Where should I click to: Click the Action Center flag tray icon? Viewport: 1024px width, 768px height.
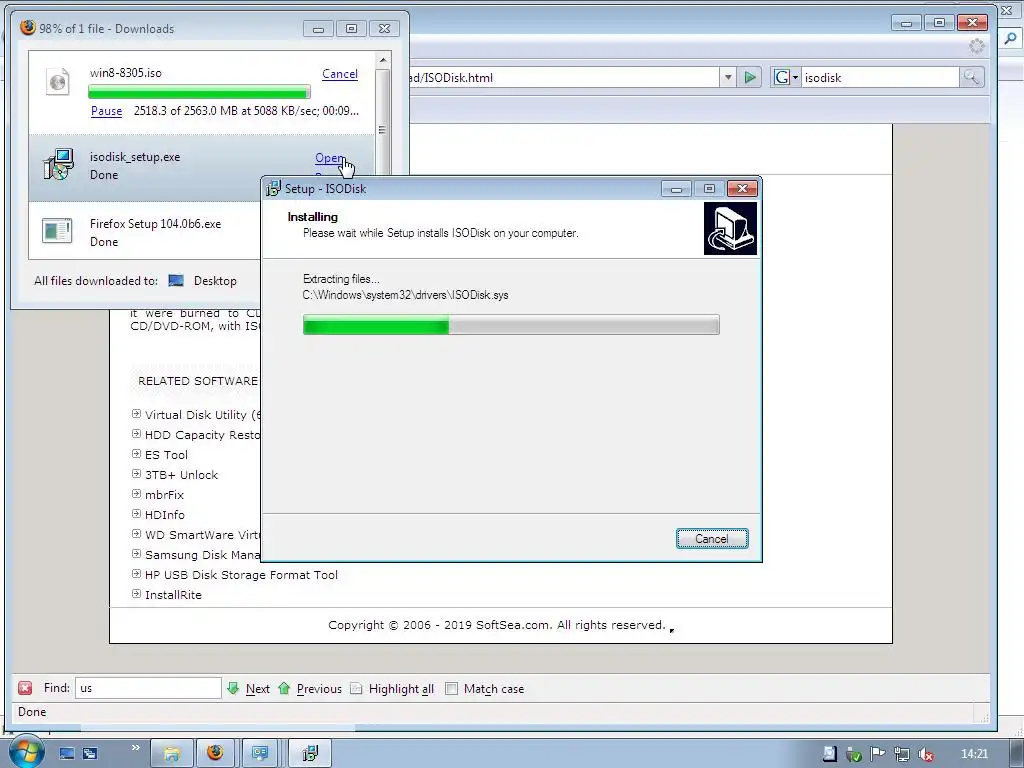877,755
